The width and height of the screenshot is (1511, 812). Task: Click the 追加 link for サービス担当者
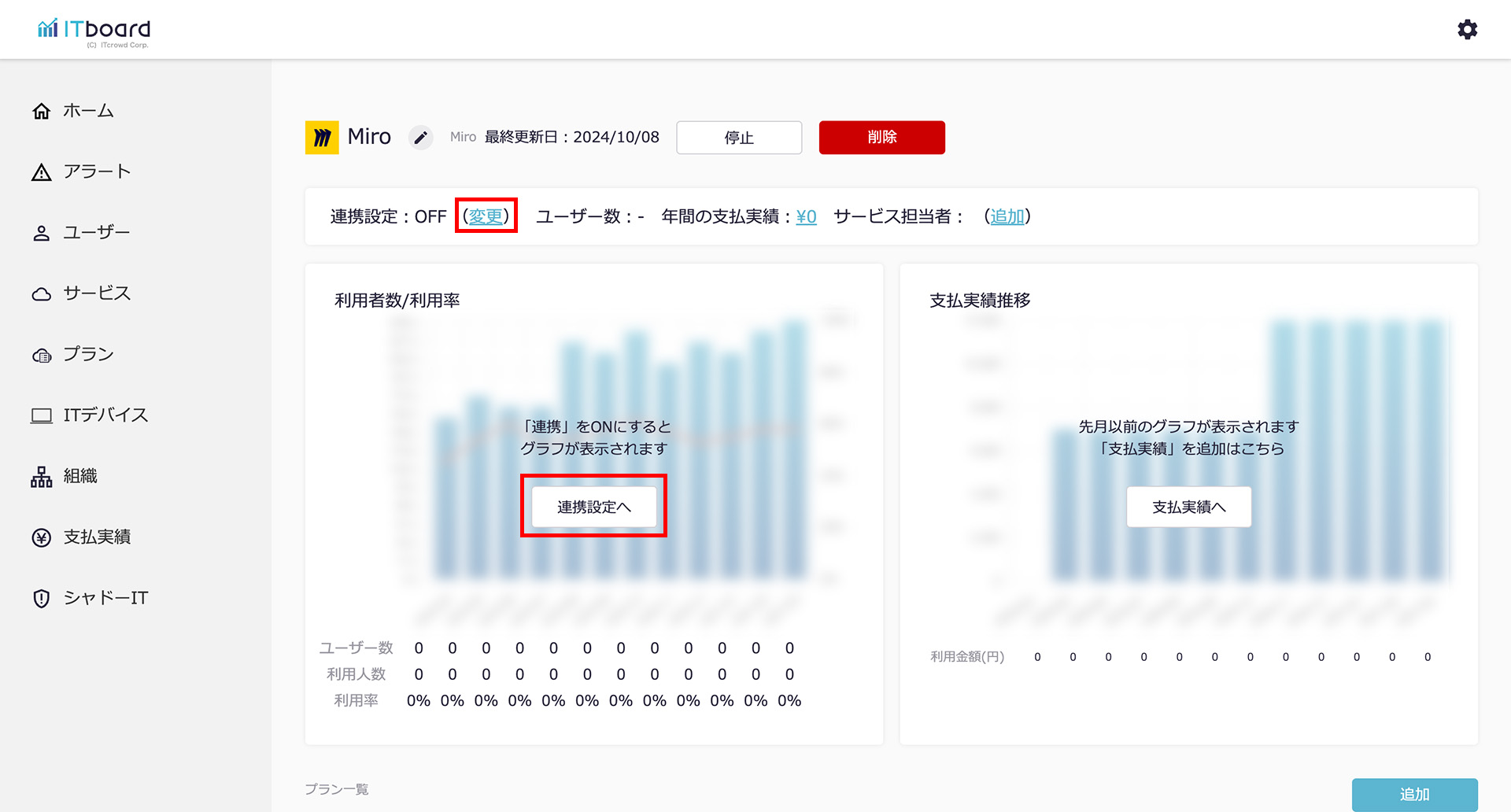tap(1007, 216)
